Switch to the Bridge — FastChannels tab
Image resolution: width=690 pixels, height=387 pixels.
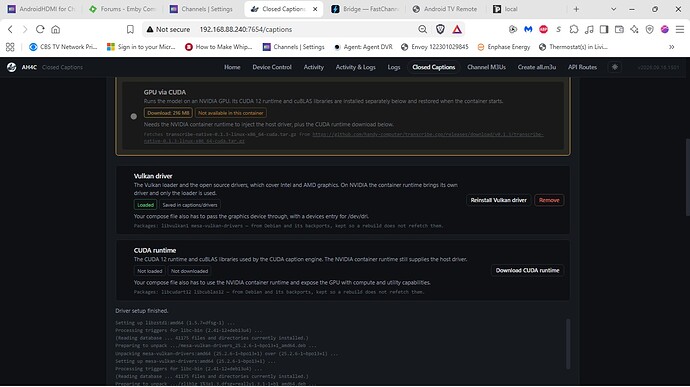coord(364,9)
